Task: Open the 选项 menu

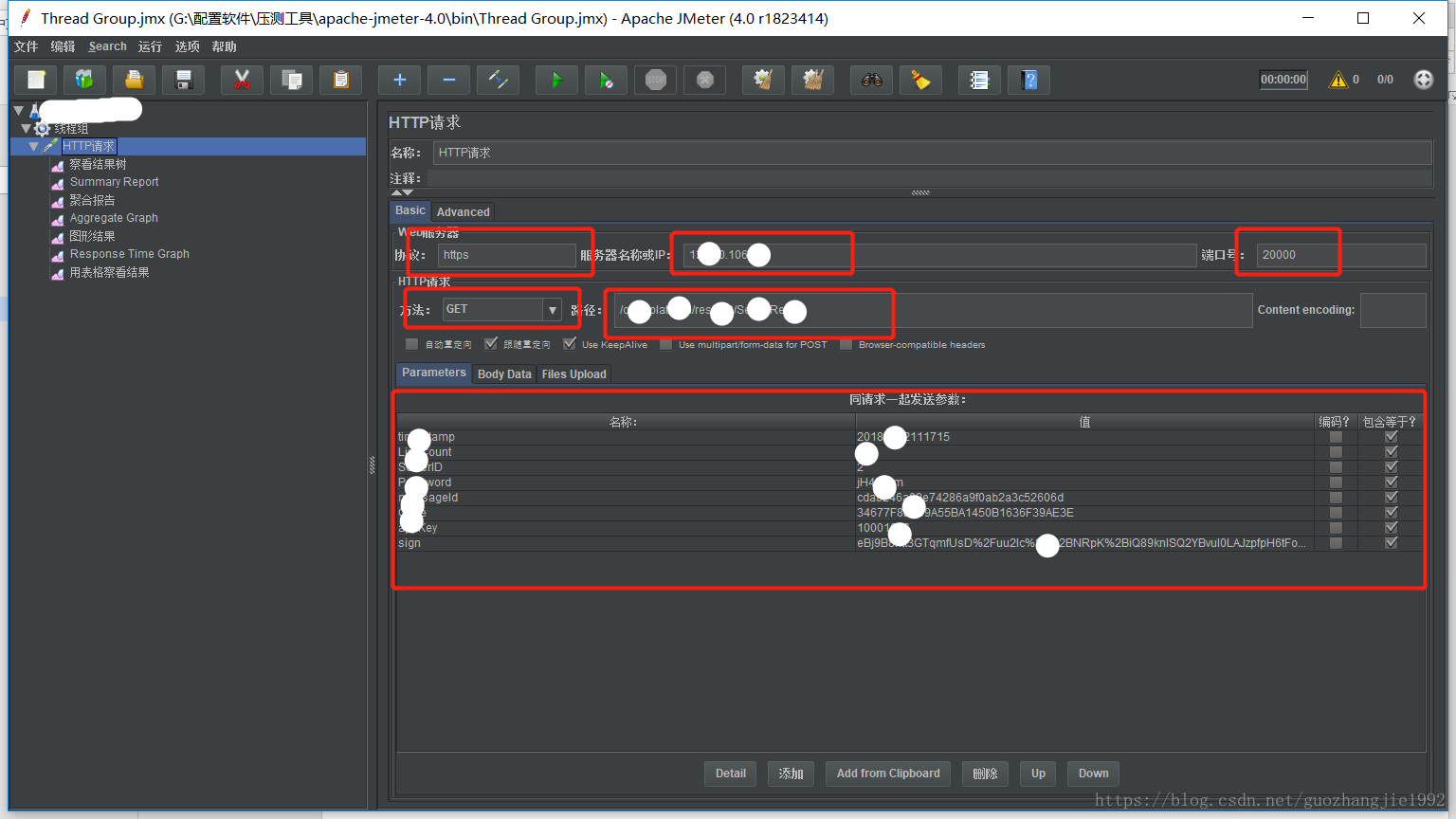Action: (187, 46)
